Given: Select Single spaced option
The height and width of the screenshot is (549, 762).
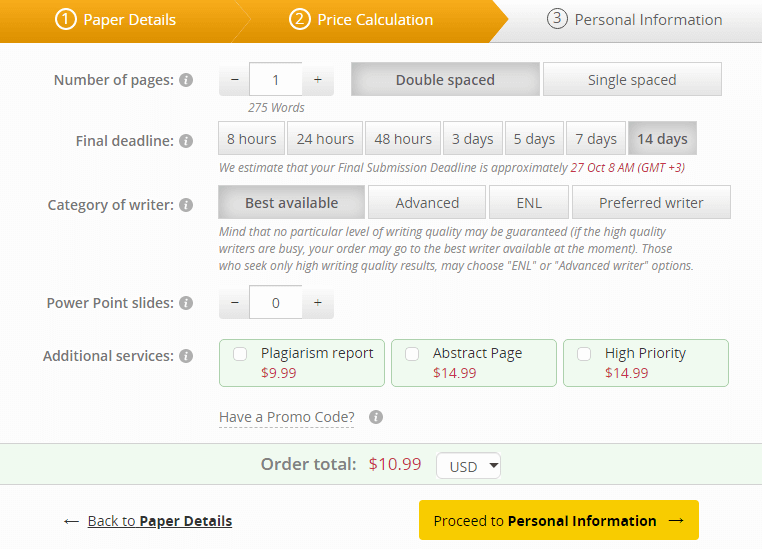Looking at the screenshot, I should point(632,79).
